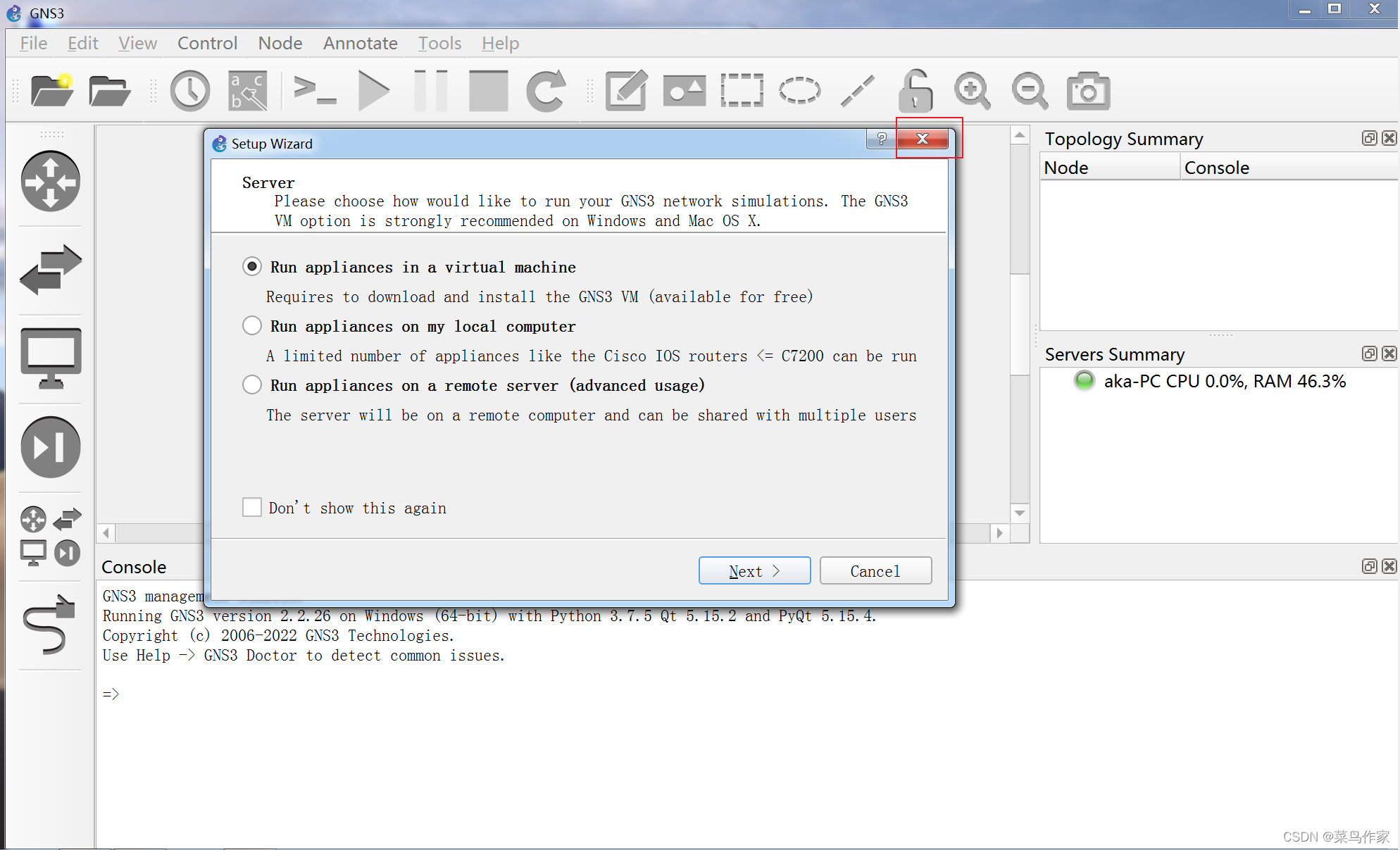Click the Zoom in magnifier icon
1400x850 pixels.
(x=973, y=91)
